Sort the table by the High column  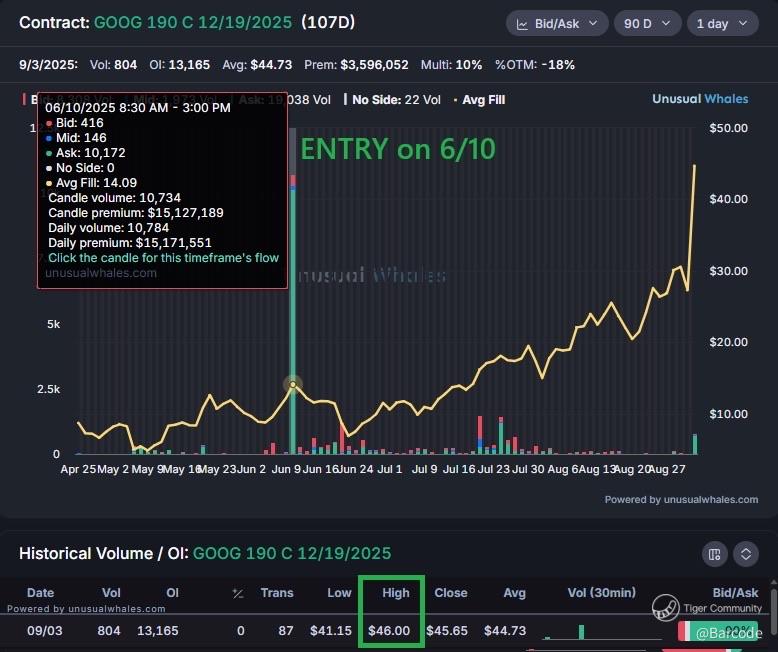point(396,592)
